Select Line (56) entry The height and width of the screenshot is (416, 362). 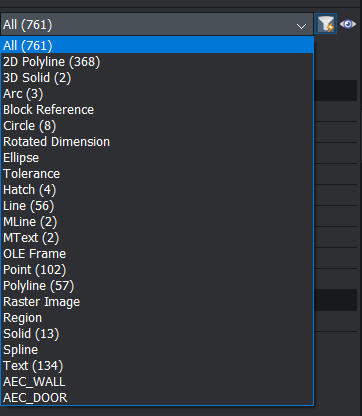pyautogui.click(x=157, y=206)
